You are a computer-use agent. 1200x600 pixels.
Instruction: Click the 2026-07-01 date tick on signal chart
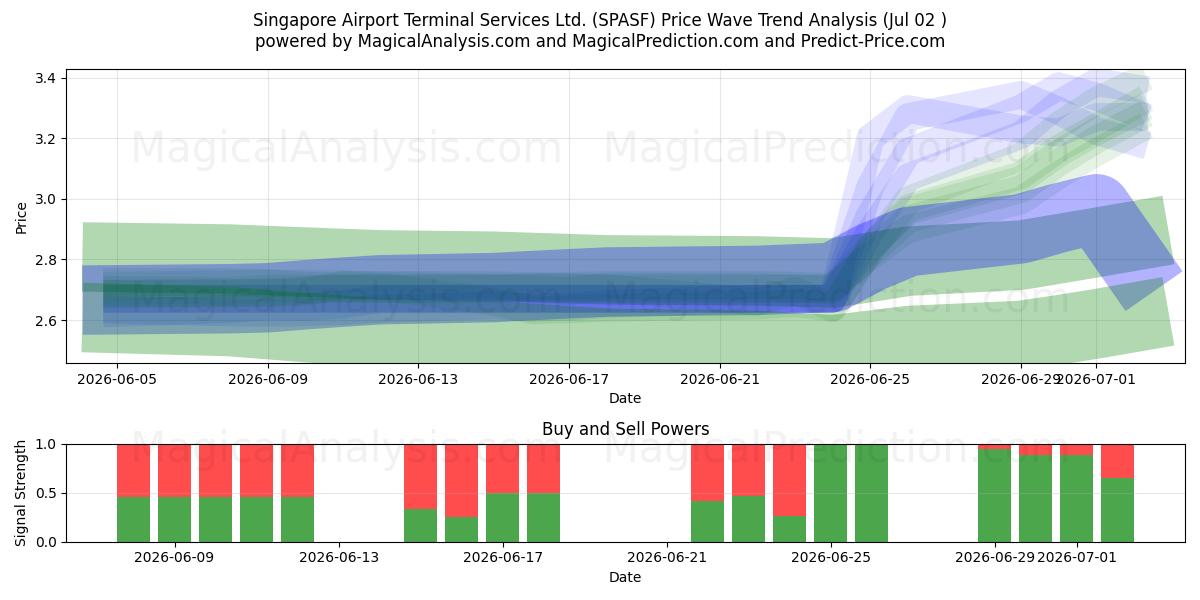1077,558
